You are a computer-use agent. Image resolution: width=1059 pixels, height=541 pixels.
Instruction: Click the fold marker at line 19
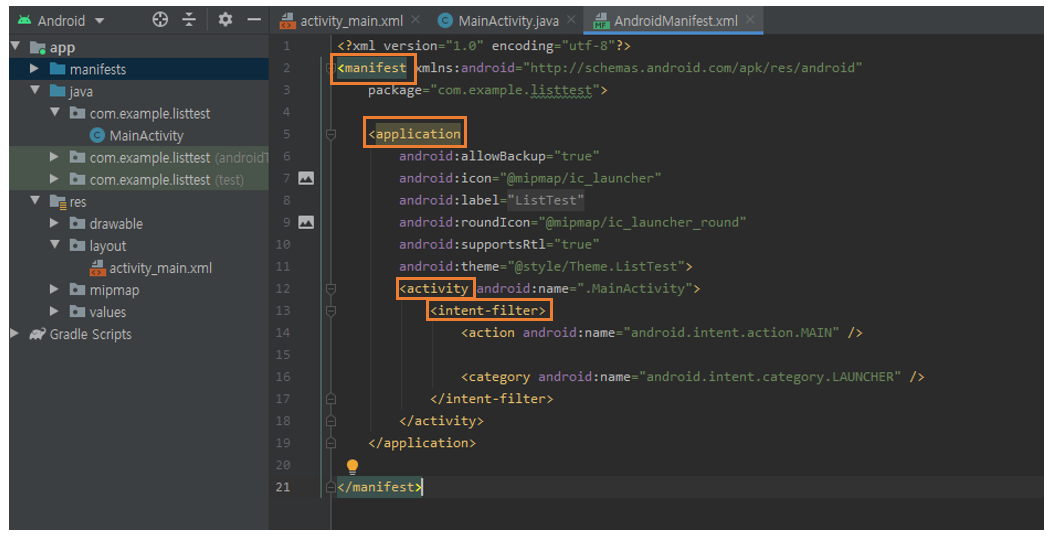(x=331, y=443)
